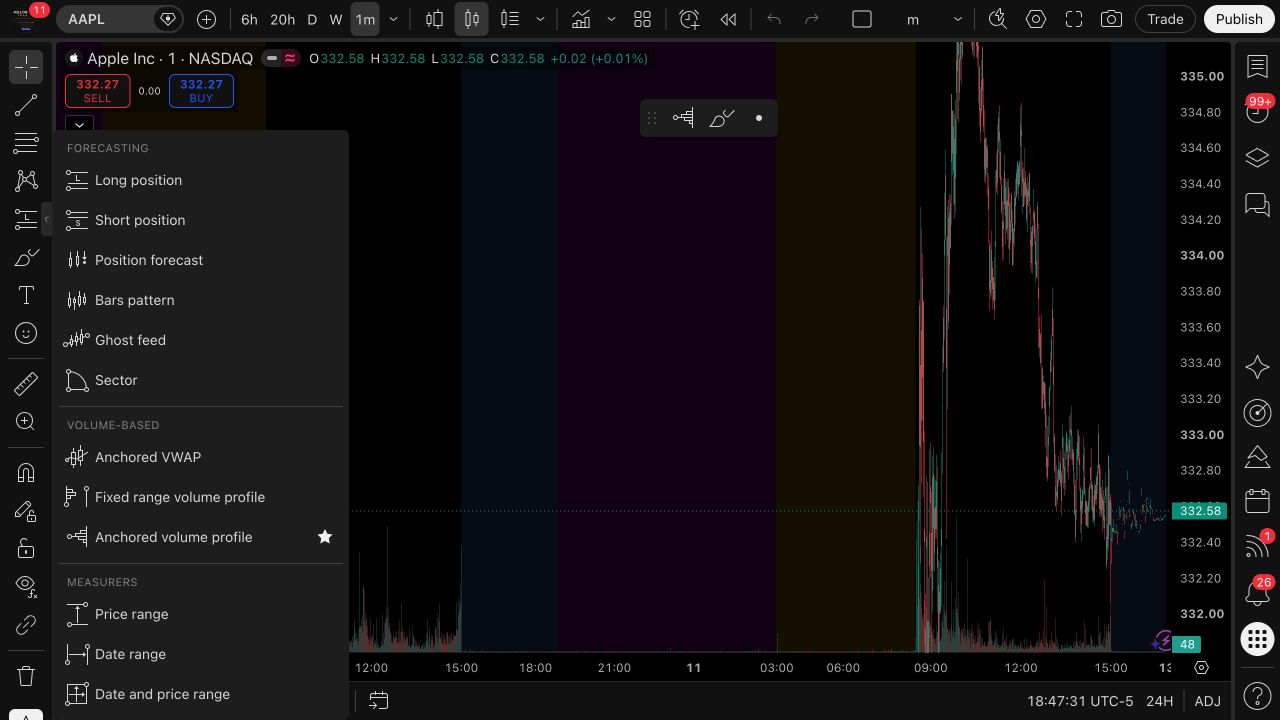Switch to the 6h interval
Image resolution: width=1280 pixels, height=720 pixels.
(249, 19)
